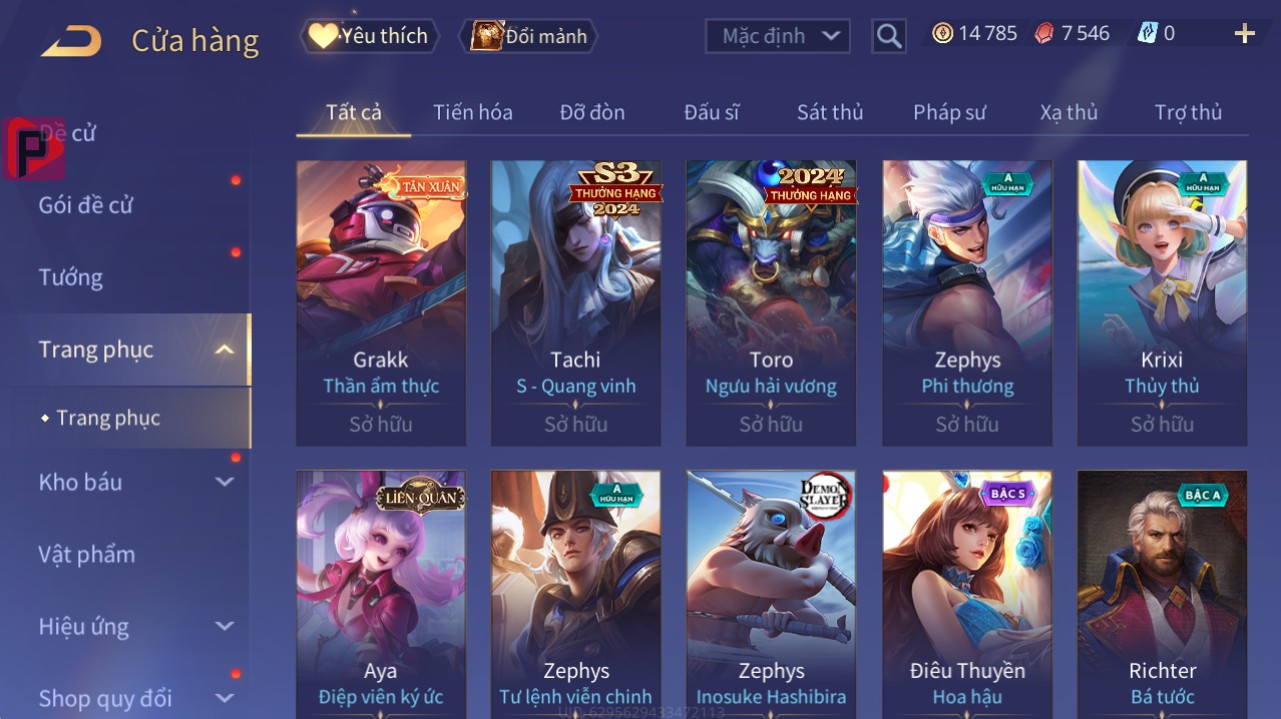Click the blue voucher currency icon
The height and width of the screenshot is (719, 1281).
click(1147, 33)
